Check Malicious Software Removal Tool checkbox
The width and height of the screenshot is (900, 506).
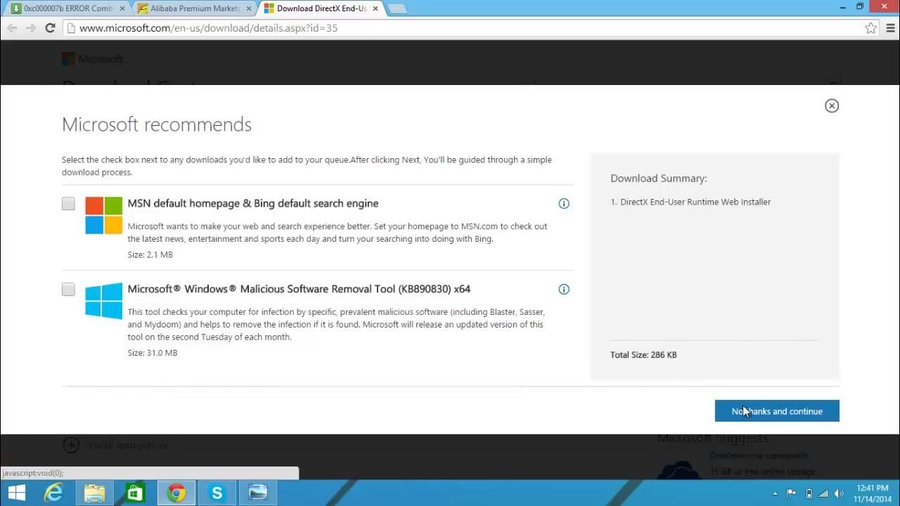click(x=68, y=290)
